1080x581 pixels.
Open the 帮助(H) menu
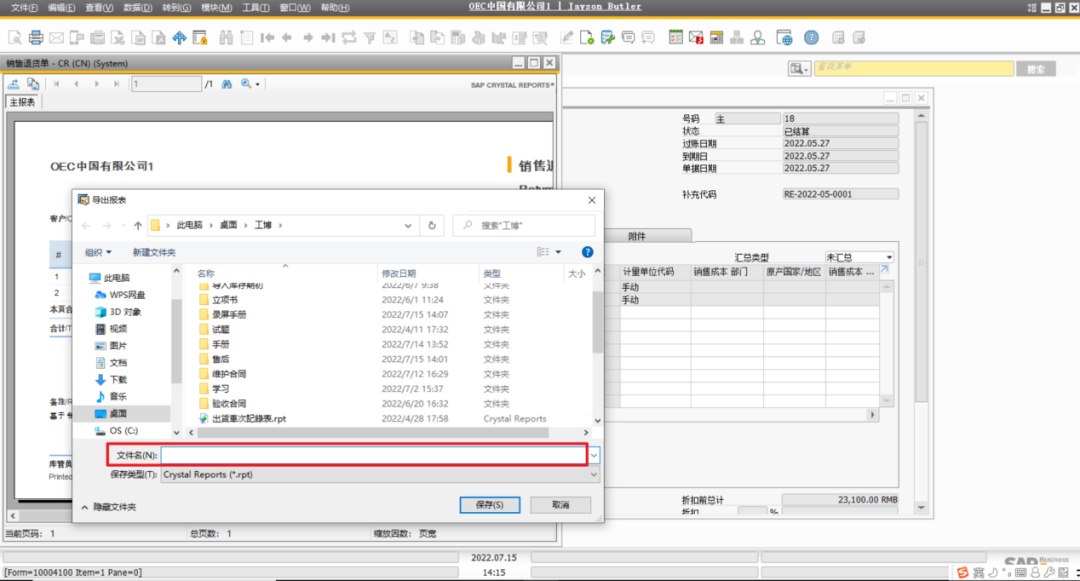335,8
